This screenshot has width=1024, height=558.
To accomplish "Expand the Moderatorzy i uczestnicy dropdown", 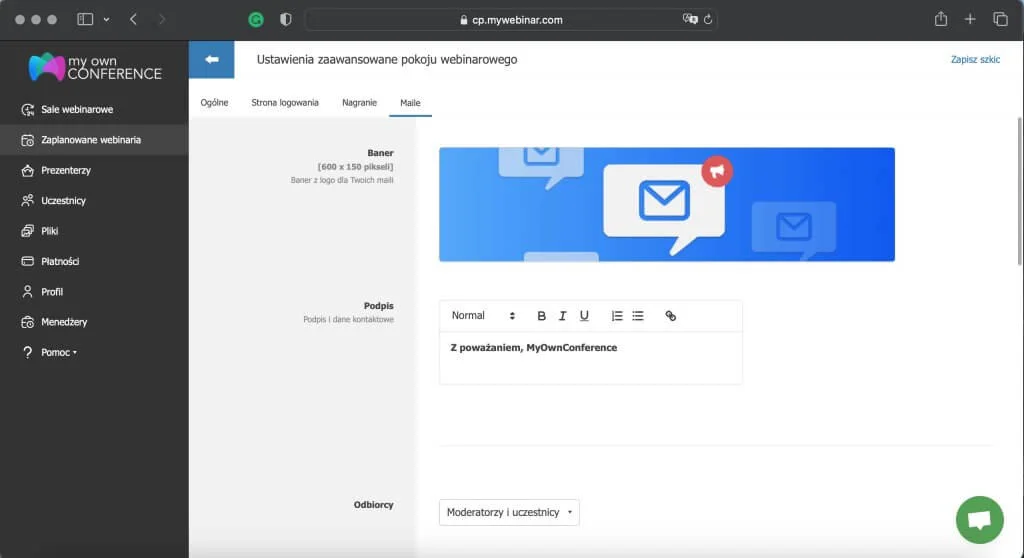I will pyautogui.click(x=509, y=512).
